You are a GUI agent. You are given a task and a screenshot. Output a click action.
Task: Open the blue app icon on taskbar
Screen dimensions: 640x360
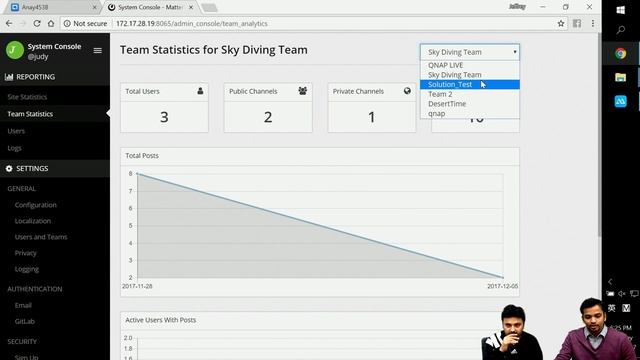click(621, 101)
